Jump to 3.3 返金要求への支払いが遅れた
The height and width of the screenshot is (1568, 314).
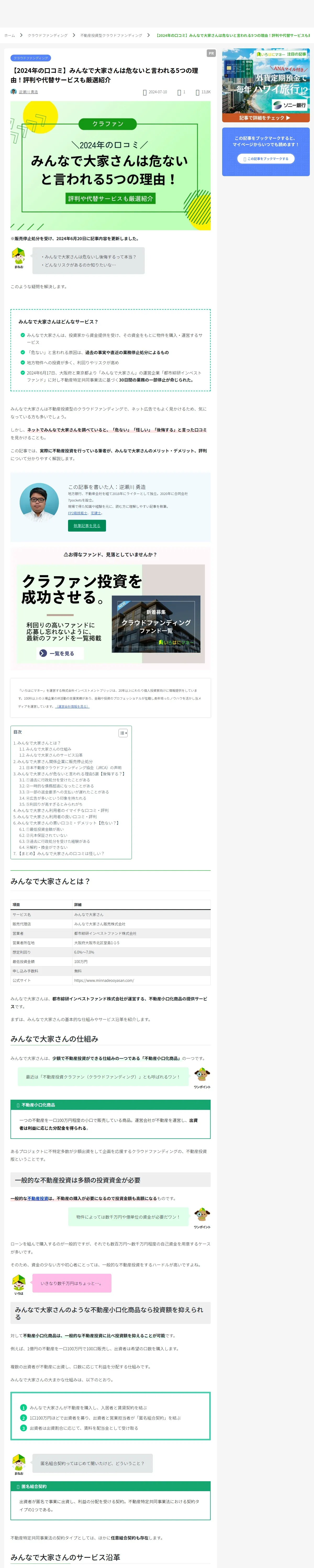64,792
